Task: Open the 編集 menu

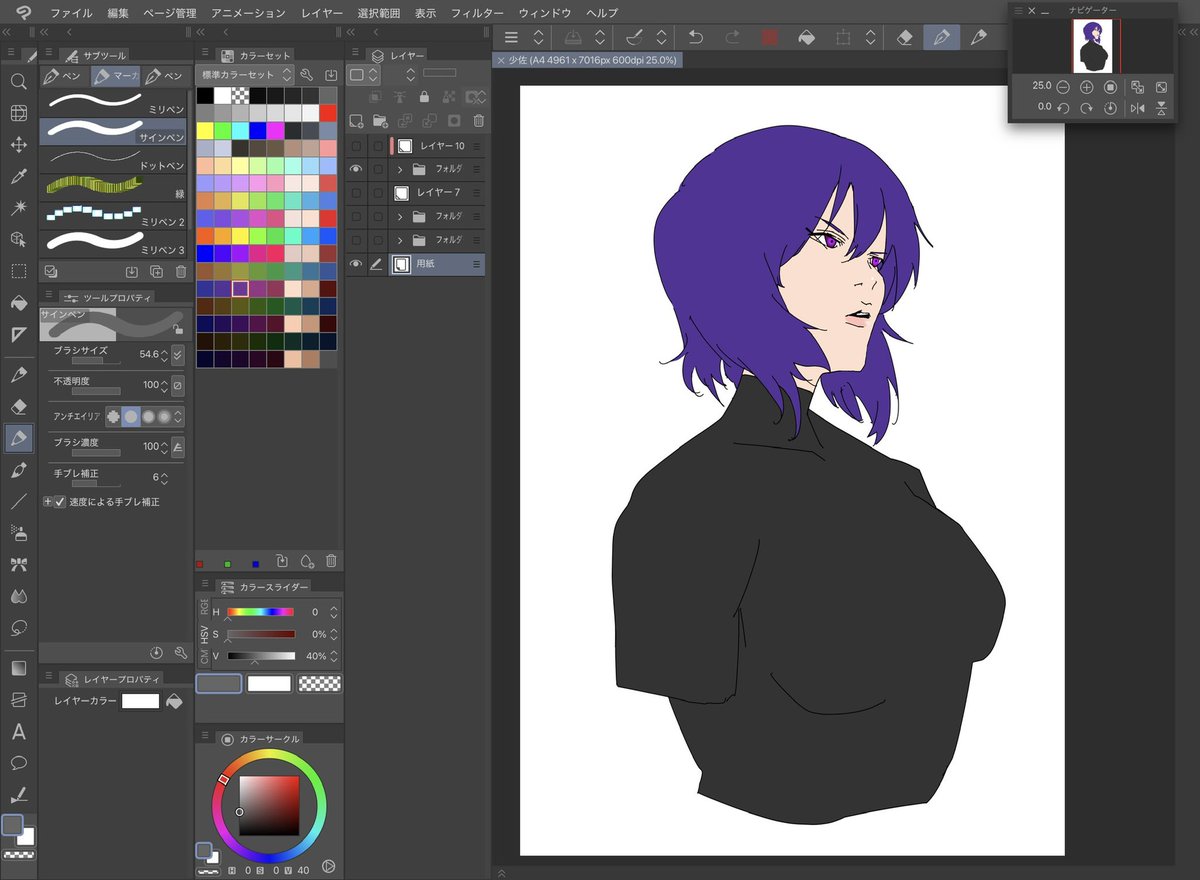Action: (x=118, y=13)
